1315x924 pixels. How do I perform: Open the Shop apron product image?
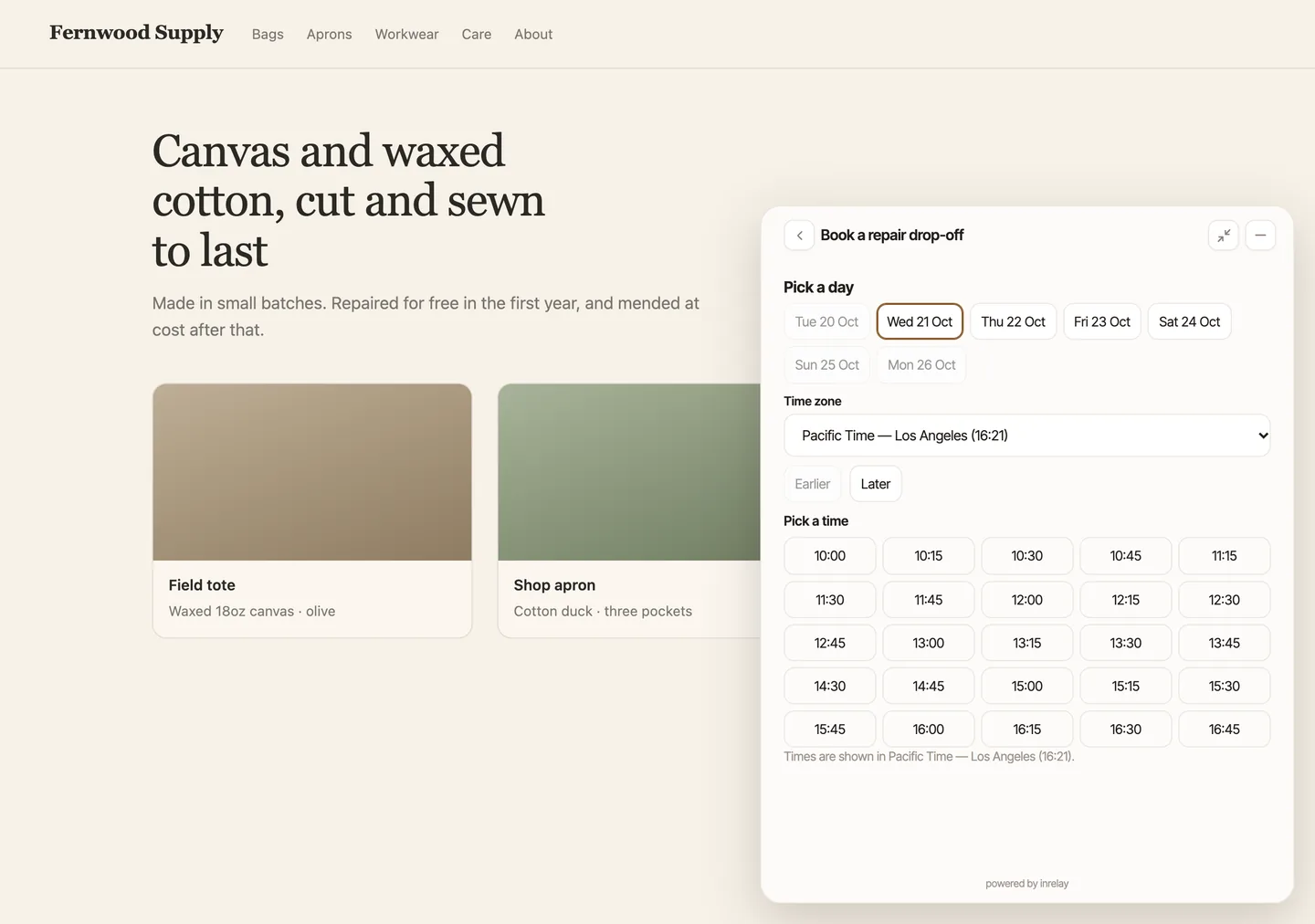[629, 472]
